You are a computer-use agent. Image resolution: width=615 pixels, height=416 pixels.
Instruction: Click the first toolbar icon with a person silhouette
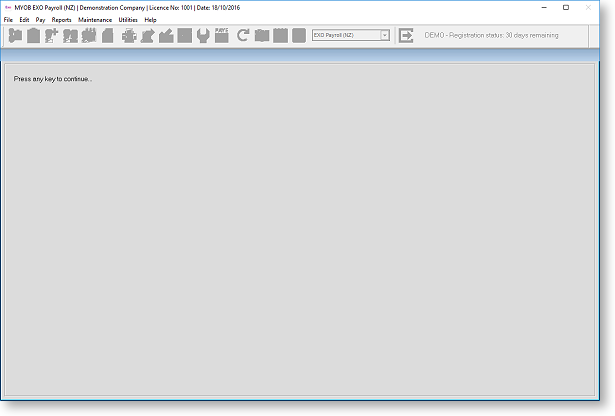15,35
